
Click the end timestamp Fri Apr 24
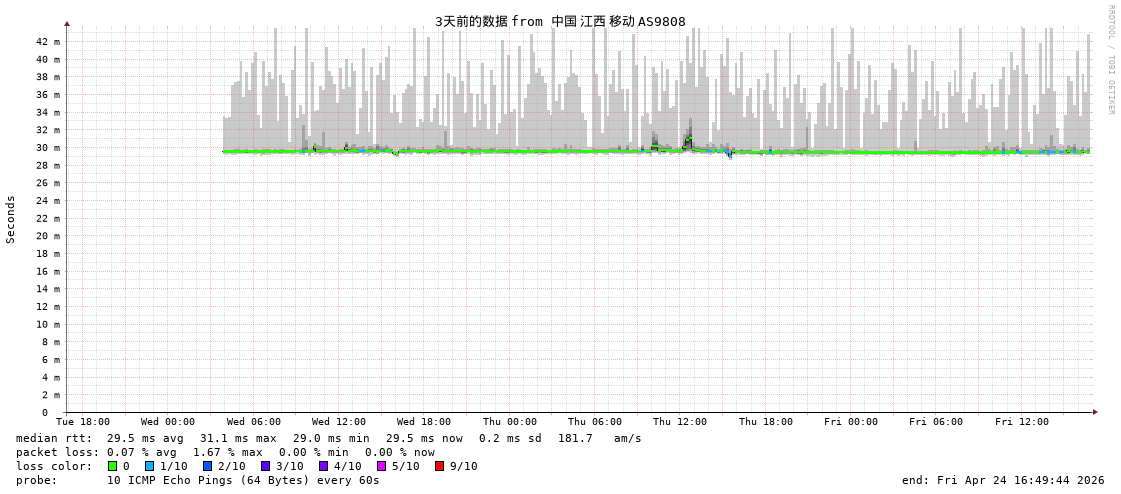point(1003,480)
